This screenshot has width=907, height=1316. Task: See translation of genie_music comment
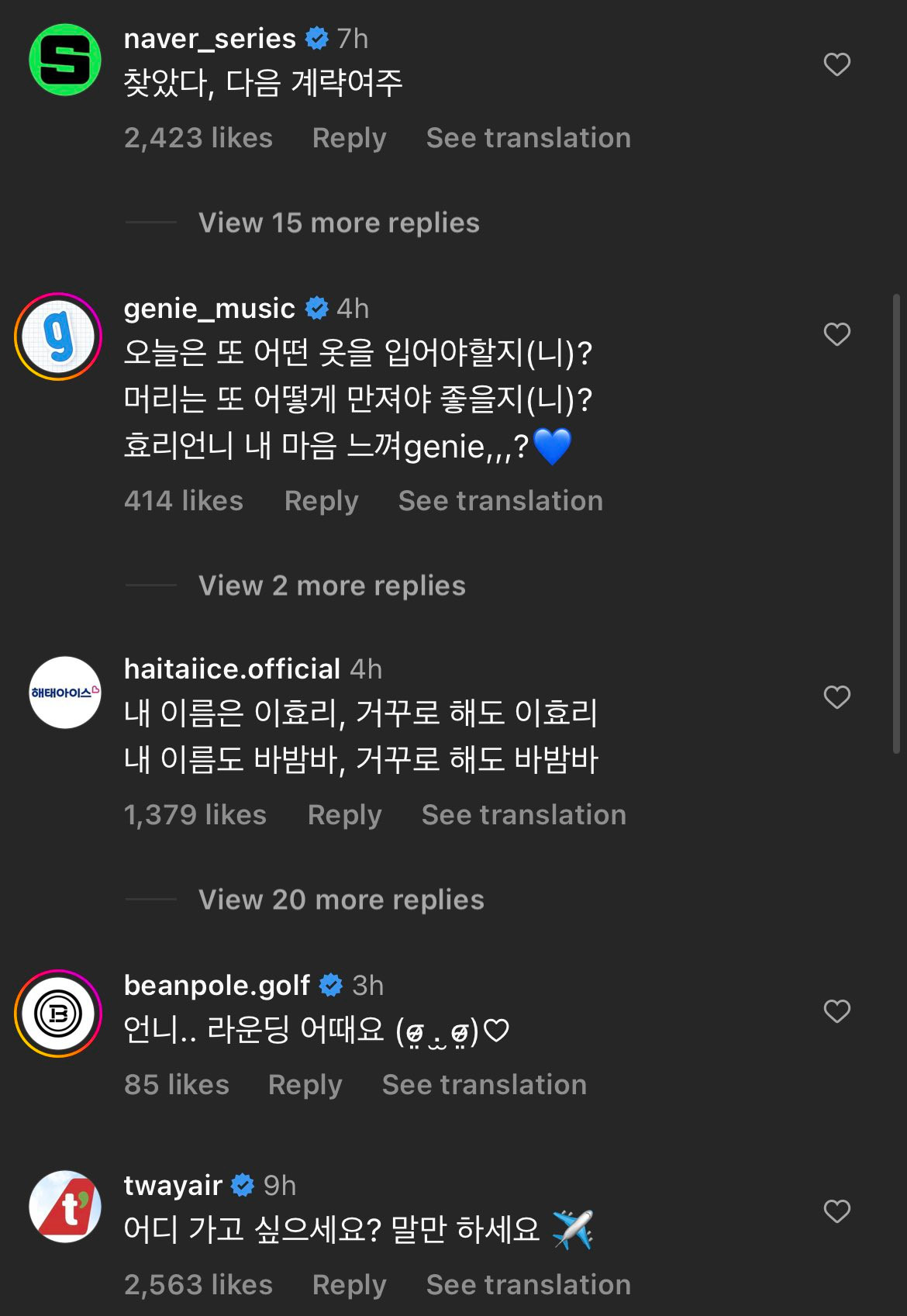coord(500,501)
